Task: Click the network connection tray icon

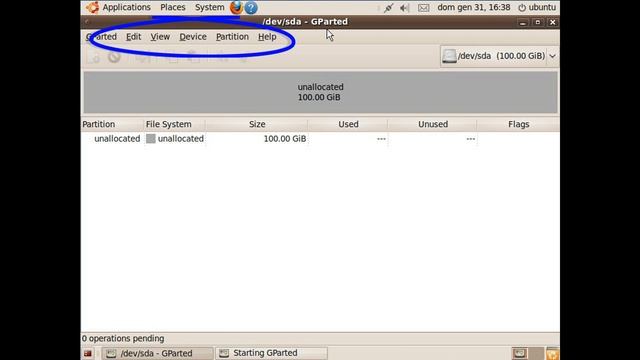Action: 388,8
